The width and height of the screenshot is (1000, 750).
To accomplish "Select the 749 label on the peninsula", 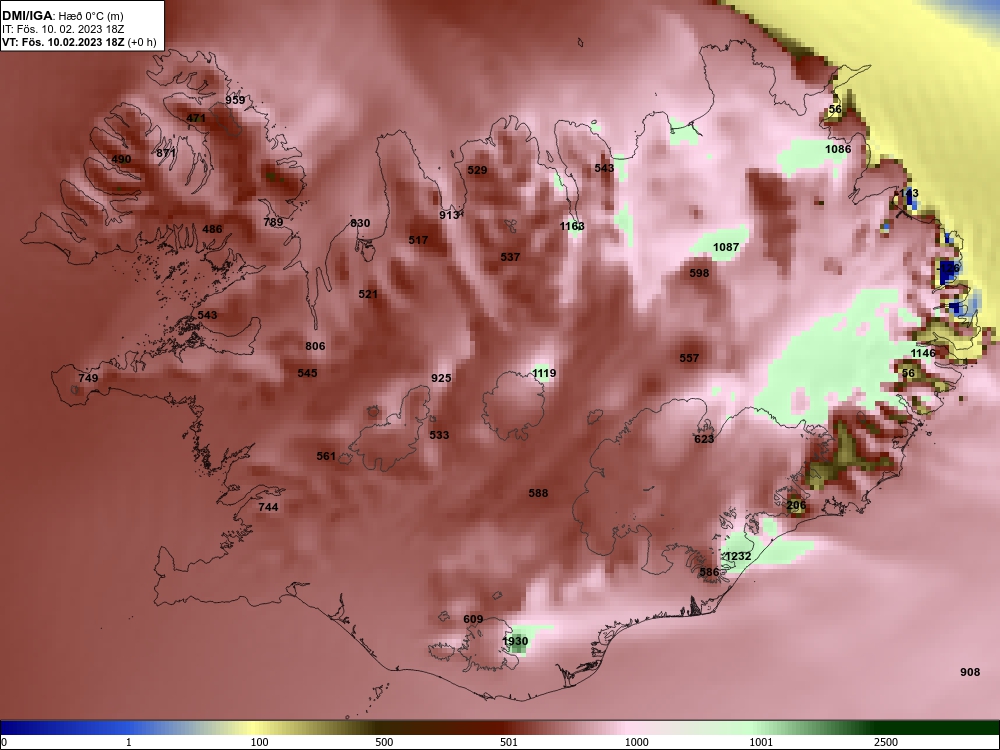I will tap(88, 378).
